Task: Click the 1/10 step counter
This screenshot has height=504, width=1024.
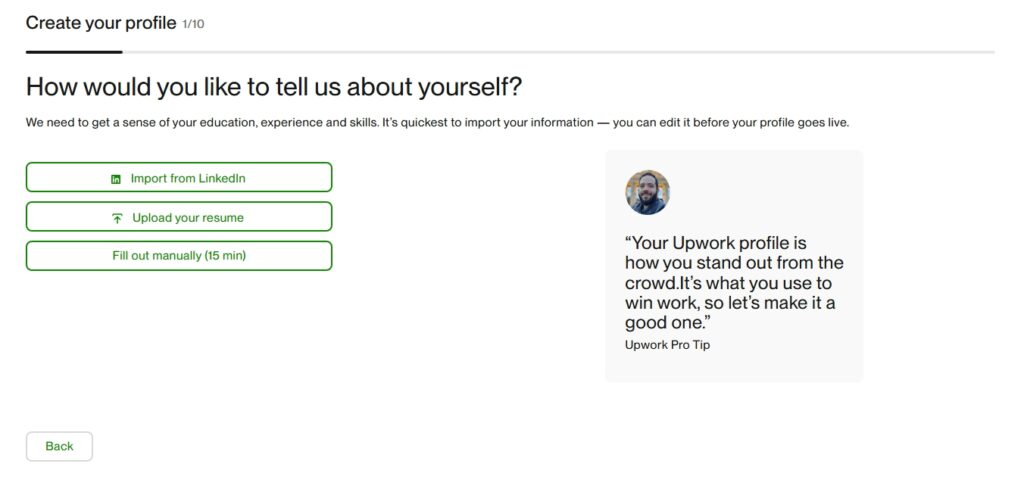Action: click(x=193, y=23)
